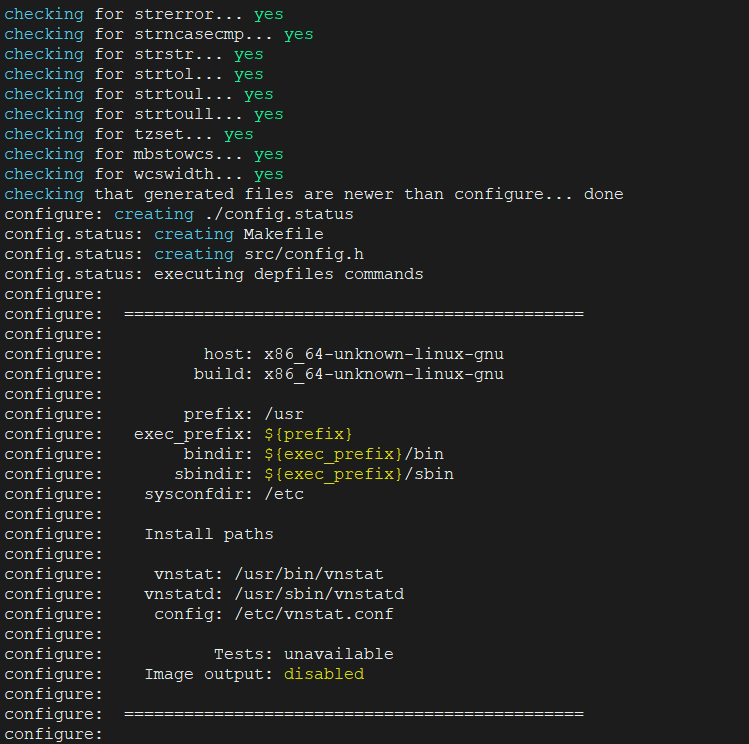Click the sbindir ${exec_prefix}/sbin value
Image resolution: width=749 pixels, height=744 pixels.
[x=359, y=474]
